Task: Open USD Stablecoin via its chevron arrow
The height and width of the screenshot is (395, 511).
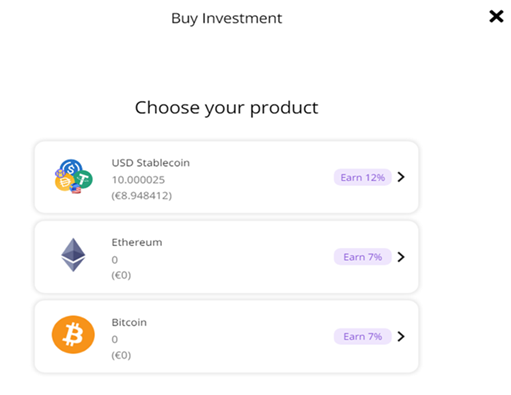Action: pyautogui.click(x=401, y=177)
